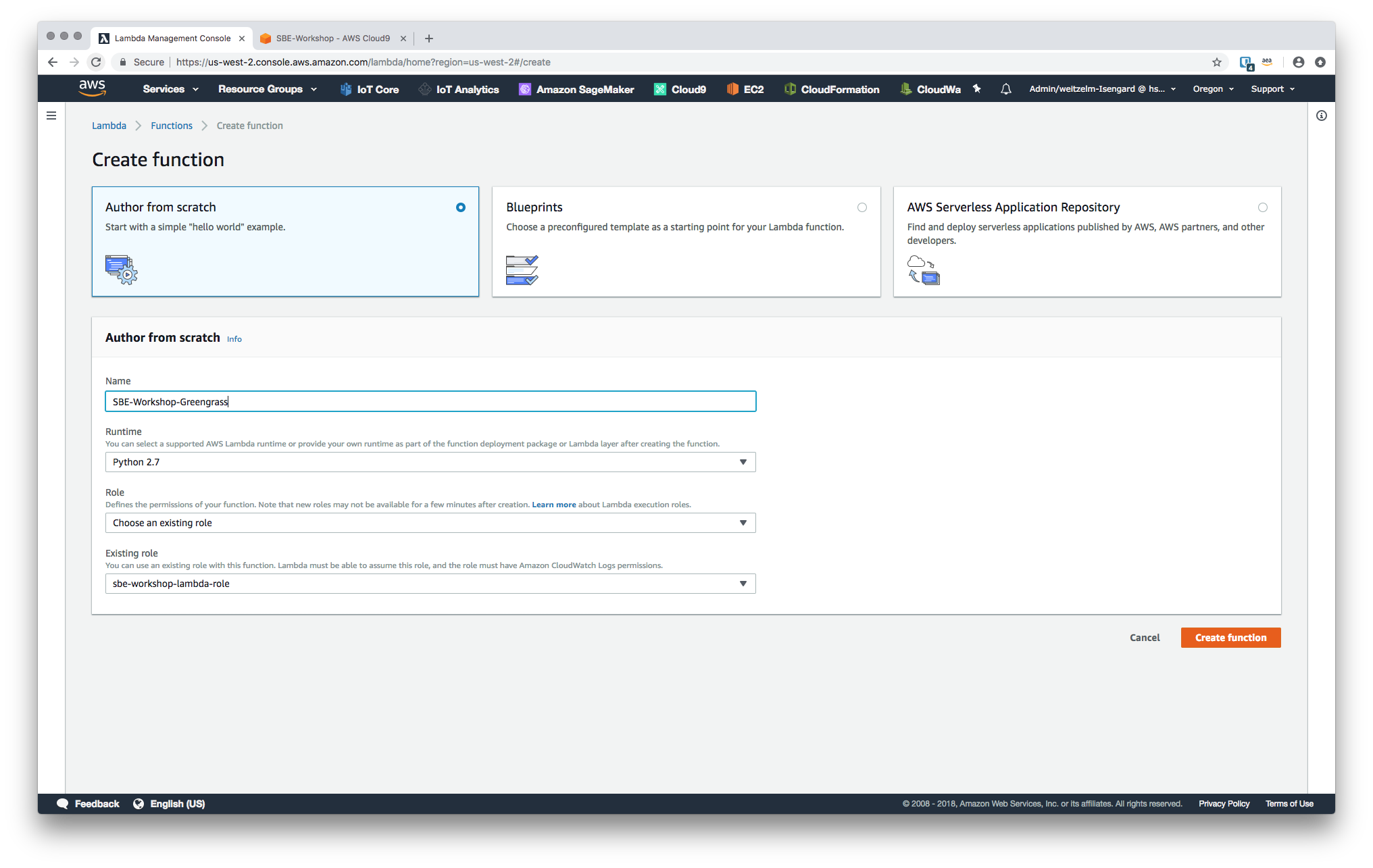Switch to SBE-Workshop AWS Cloud9 tab
This screenshot has width=1373, height=868.
332,39
